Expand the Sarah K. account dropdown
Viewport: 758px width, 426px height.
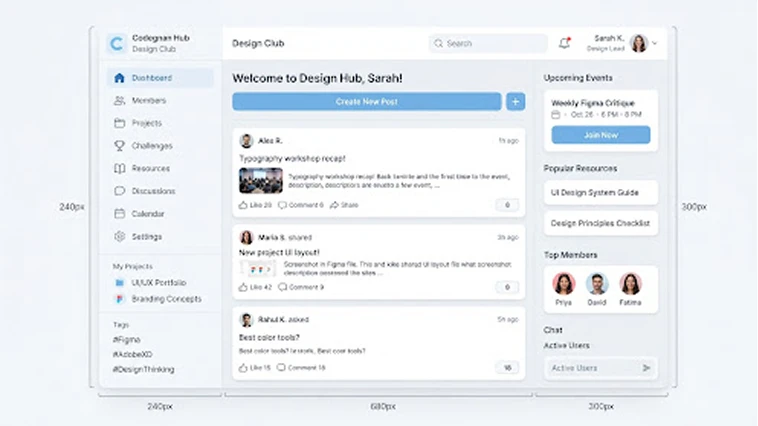(655, 44)
